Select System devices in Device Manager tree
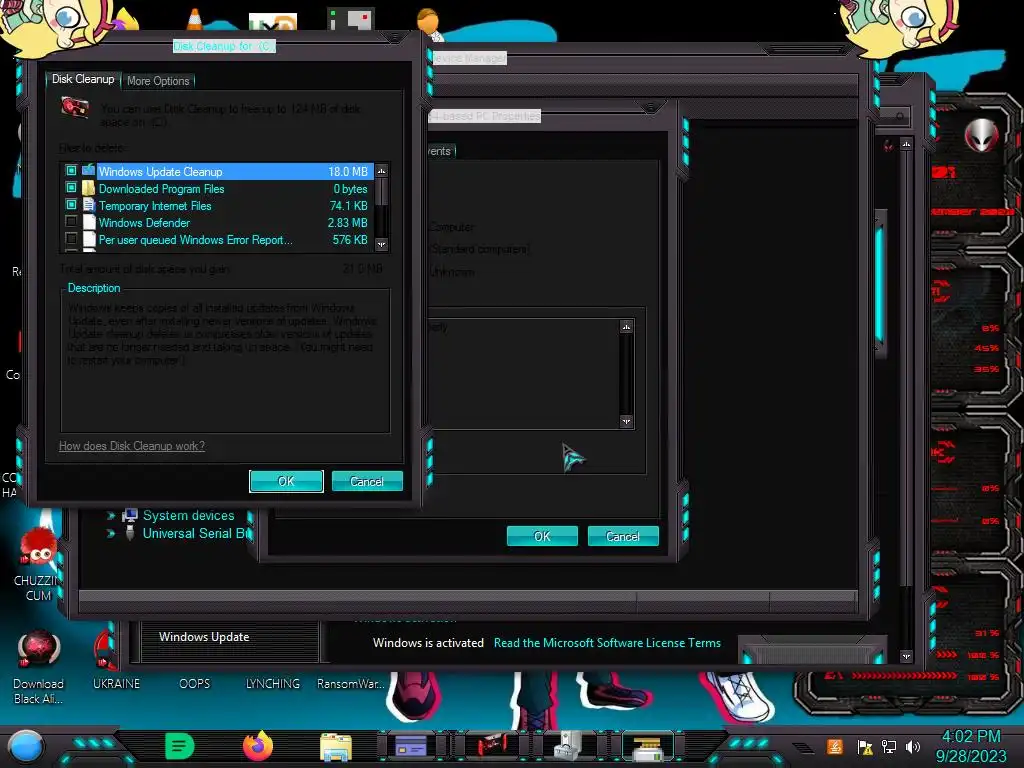This screenshot has width=1024, height=768. [189, 515]
